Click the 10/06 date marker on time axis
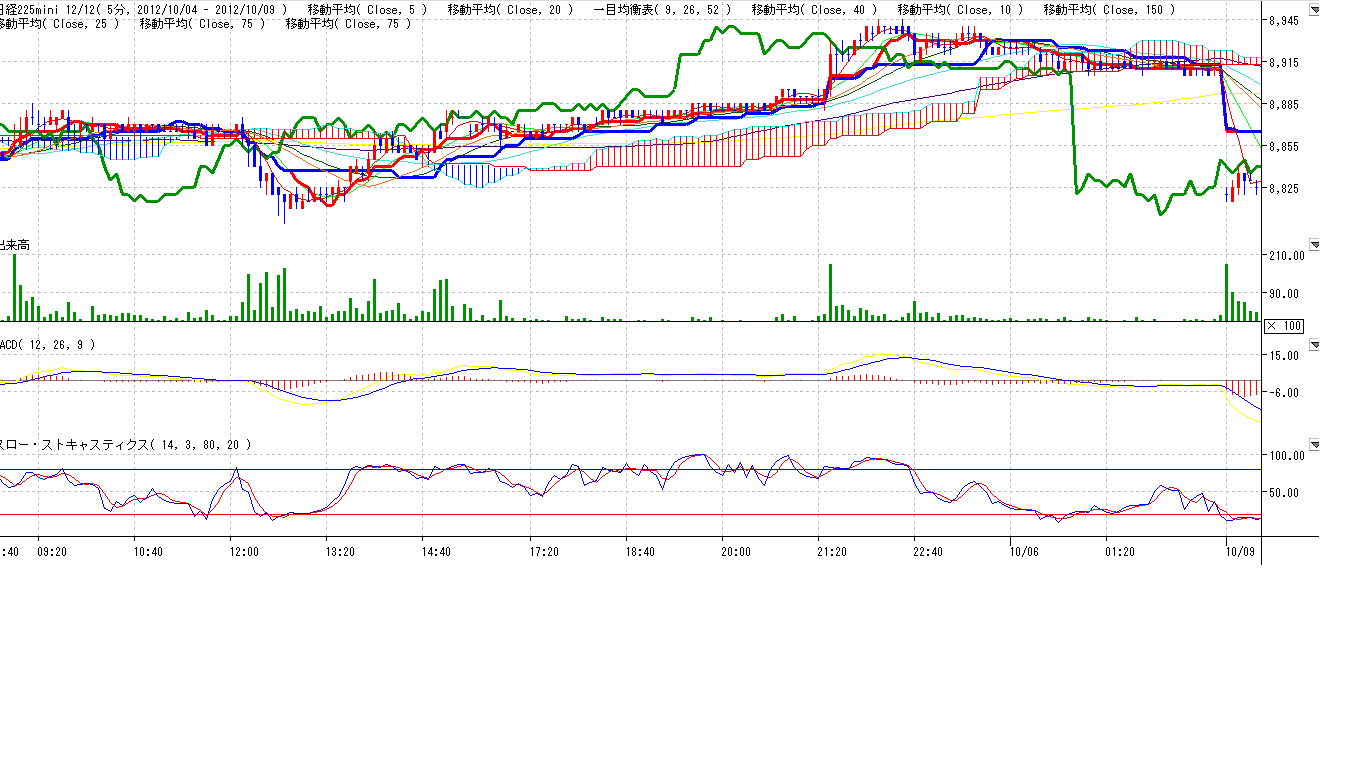Image resolution: width=1366 pixels, height=768 pixels. 1024,551
